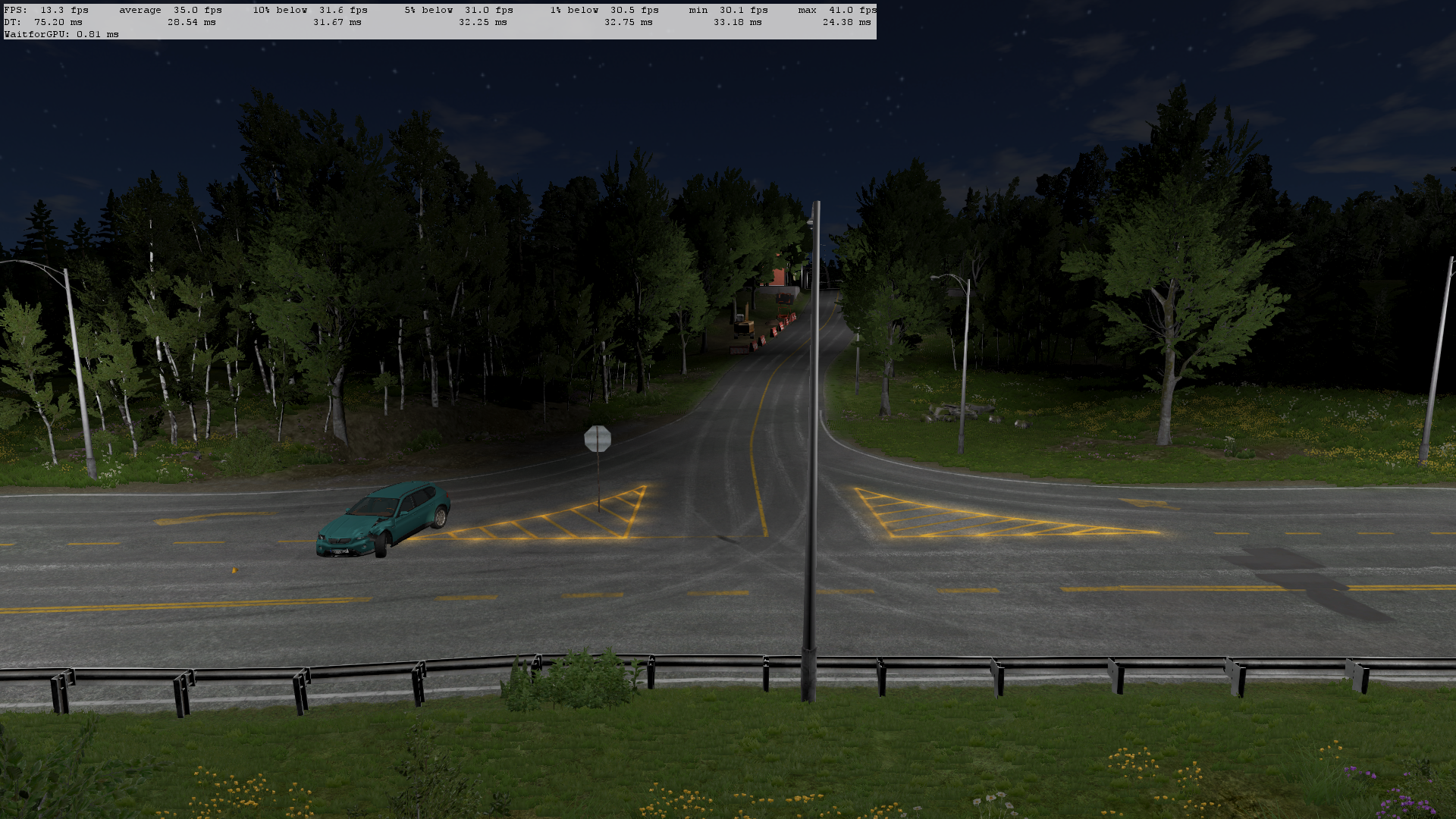Select the "5% below 31.0 fps" entry
Screen dimensions: 1456x819
click(x=459, y=10)
